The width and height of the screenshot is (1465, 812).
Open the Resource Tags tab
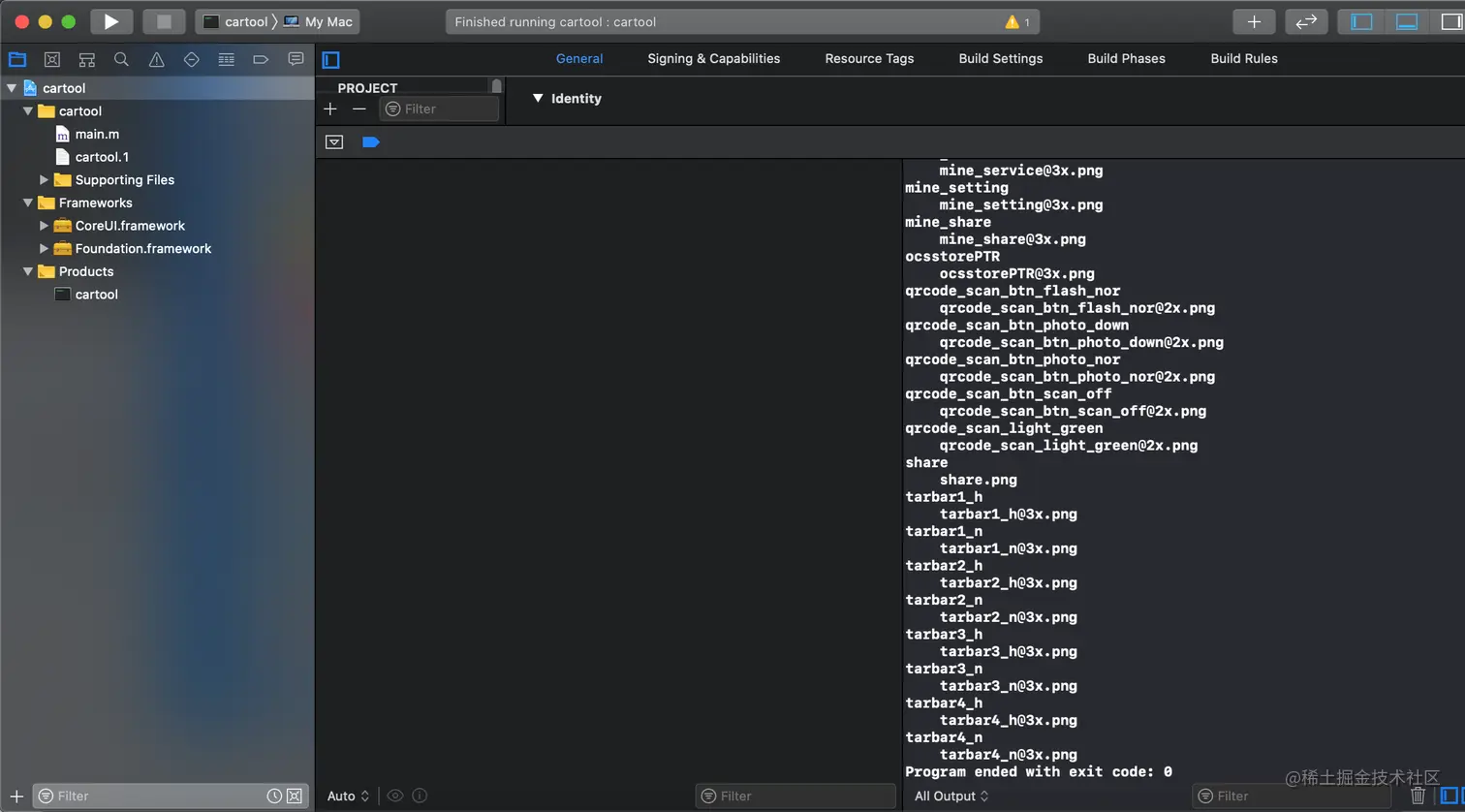(x=869, y=58)
